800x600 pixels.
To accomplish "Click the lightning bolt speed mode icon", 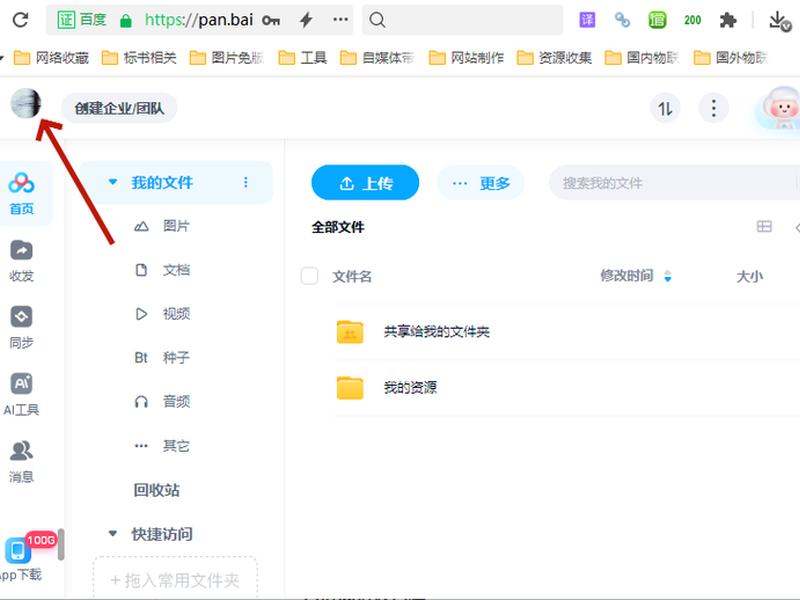I will 306,20.
